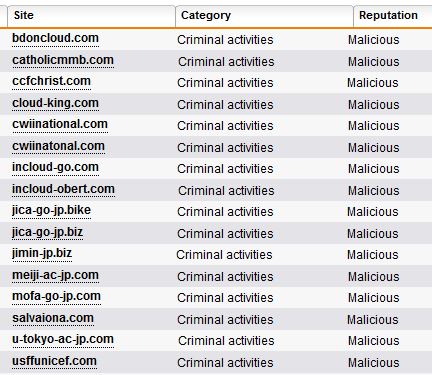Open the jica-go-jp.biz site link
The width and height of the screenshot is (432, 375).
pos(47,232)
